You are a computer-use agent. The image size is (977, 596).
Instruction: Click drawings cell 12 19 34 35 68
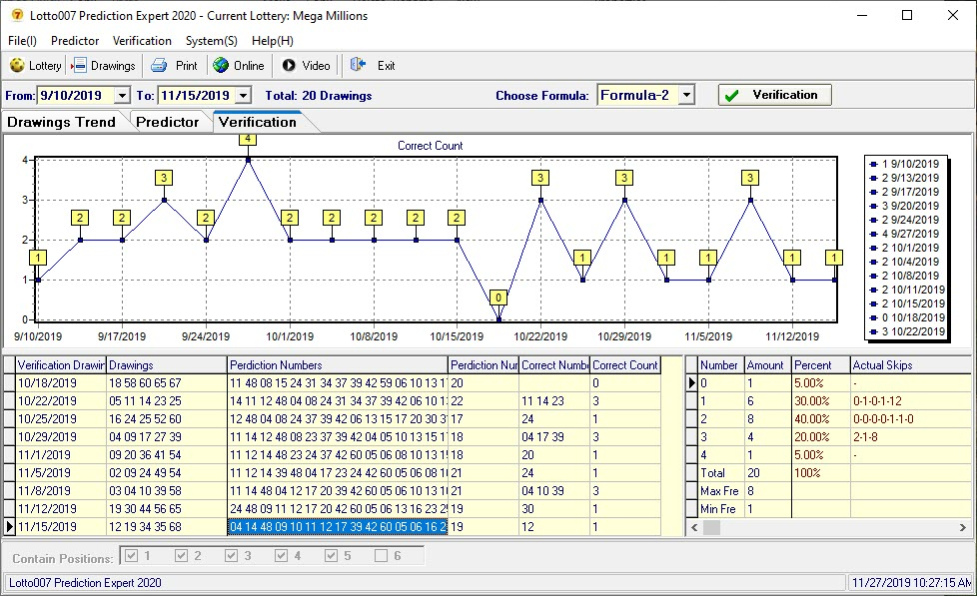(167, 527)
